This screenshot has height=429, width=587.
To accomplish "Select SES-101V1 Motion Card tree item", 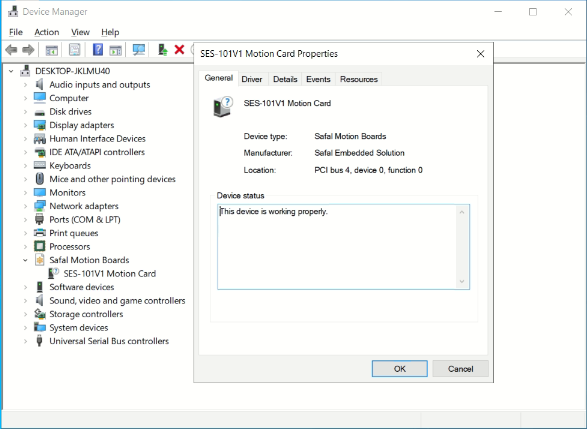I will (109, 274).
